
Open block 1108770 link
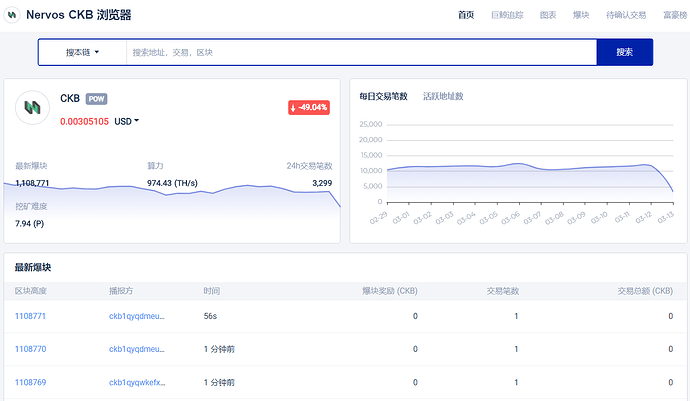click(x=30, y=349)
